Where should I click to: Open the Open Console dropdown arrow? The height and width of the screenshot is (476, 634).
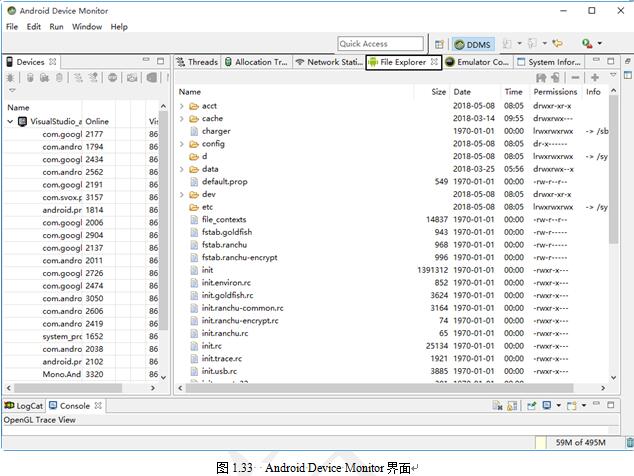coord(584,405)
